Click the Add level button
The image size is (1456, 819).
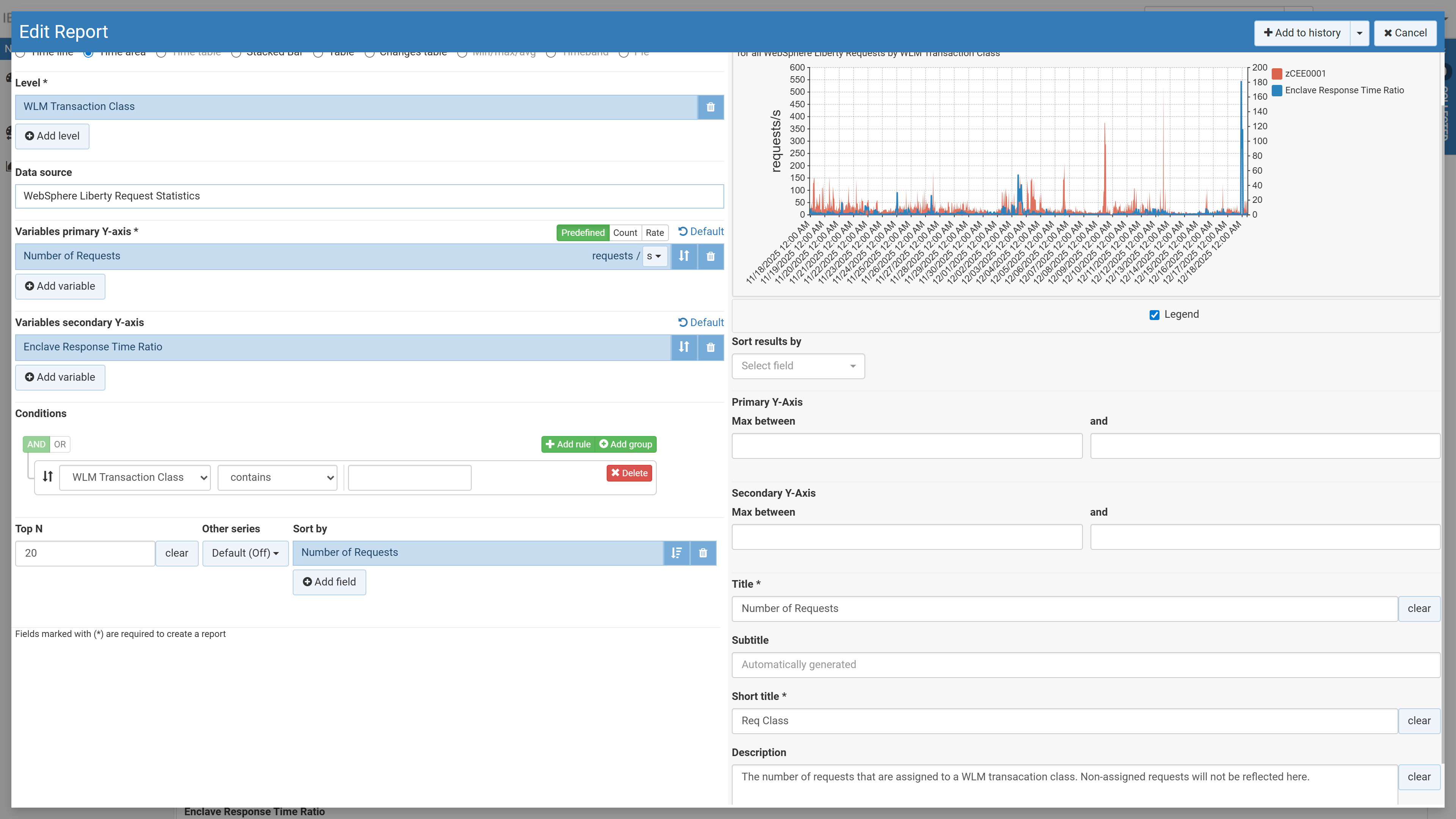[x=52, y=136]
